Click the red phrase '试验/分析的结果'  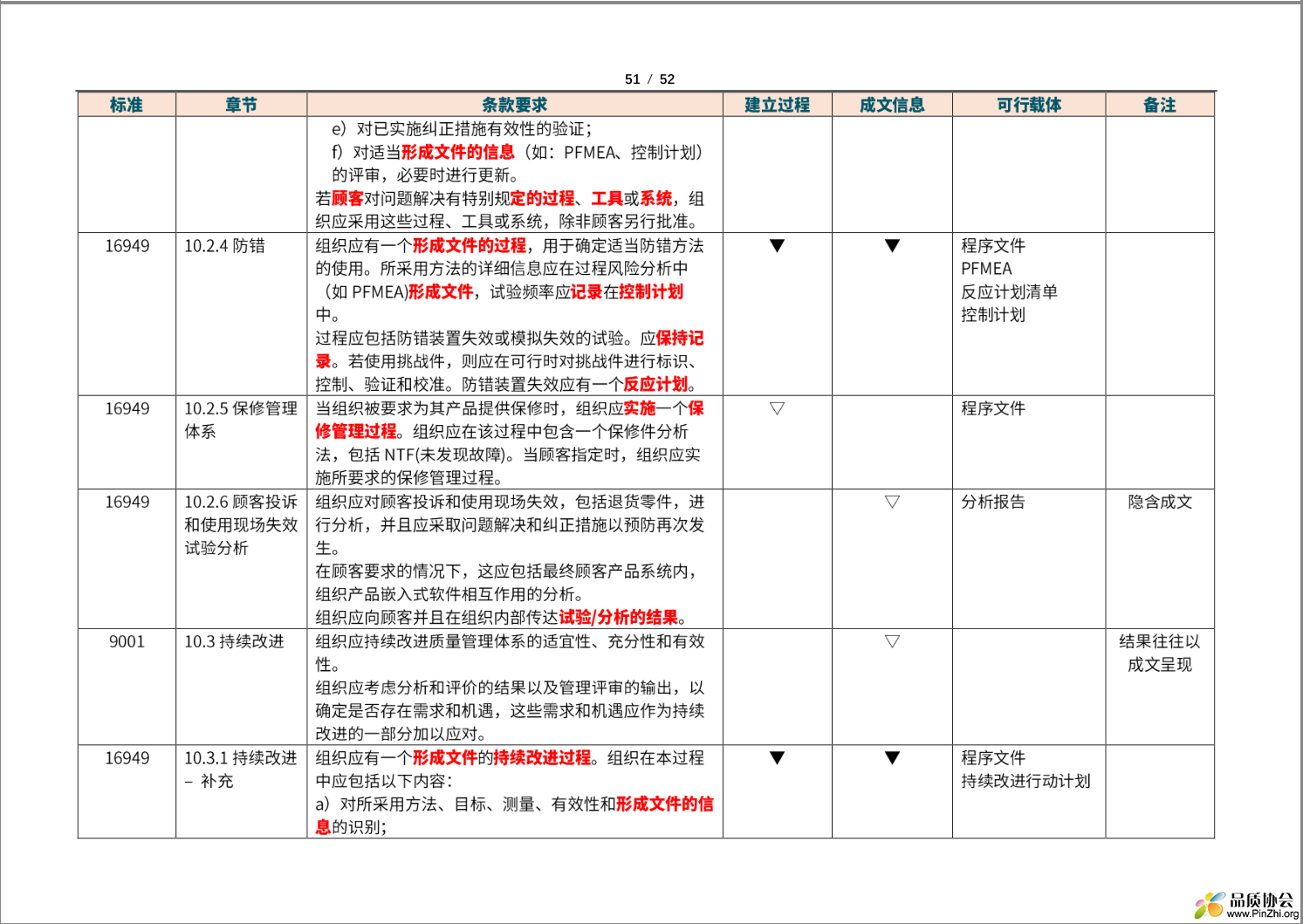(619, 618)
